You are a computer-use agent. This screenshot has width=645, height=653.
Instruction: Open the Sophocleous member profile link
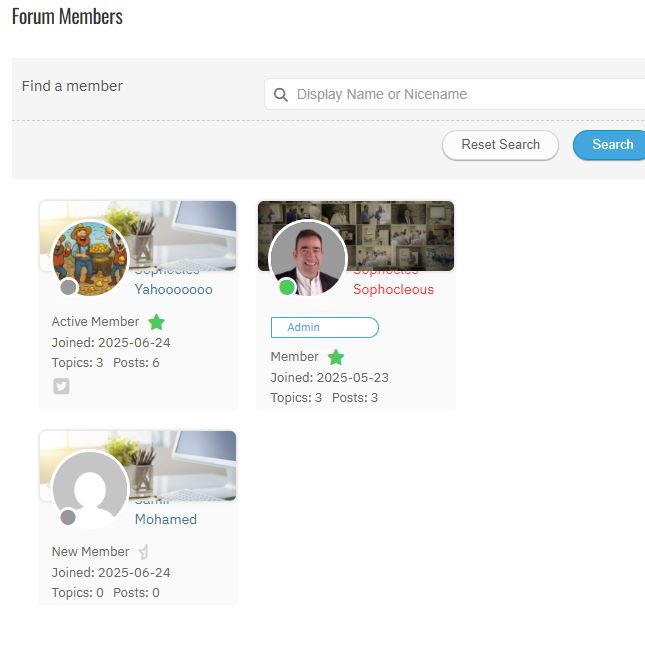pyautogui.click(x=393, y=289)
